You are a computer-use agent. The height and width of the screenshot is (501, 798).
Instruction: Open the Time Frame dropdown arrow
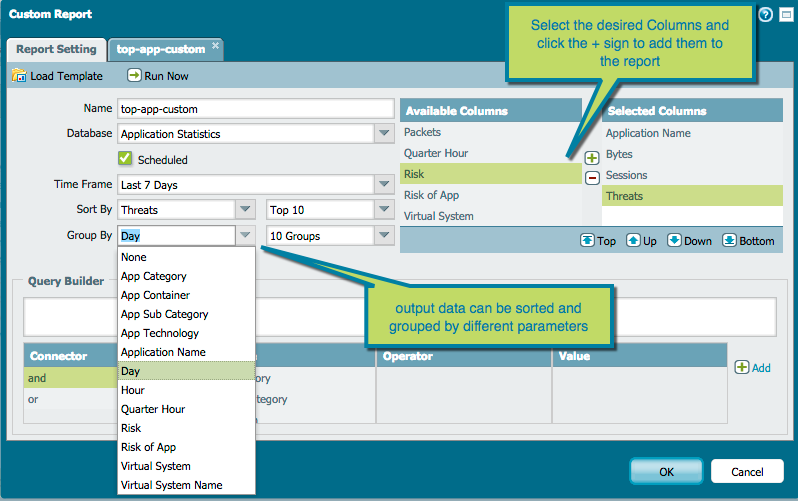pos(384,184)
